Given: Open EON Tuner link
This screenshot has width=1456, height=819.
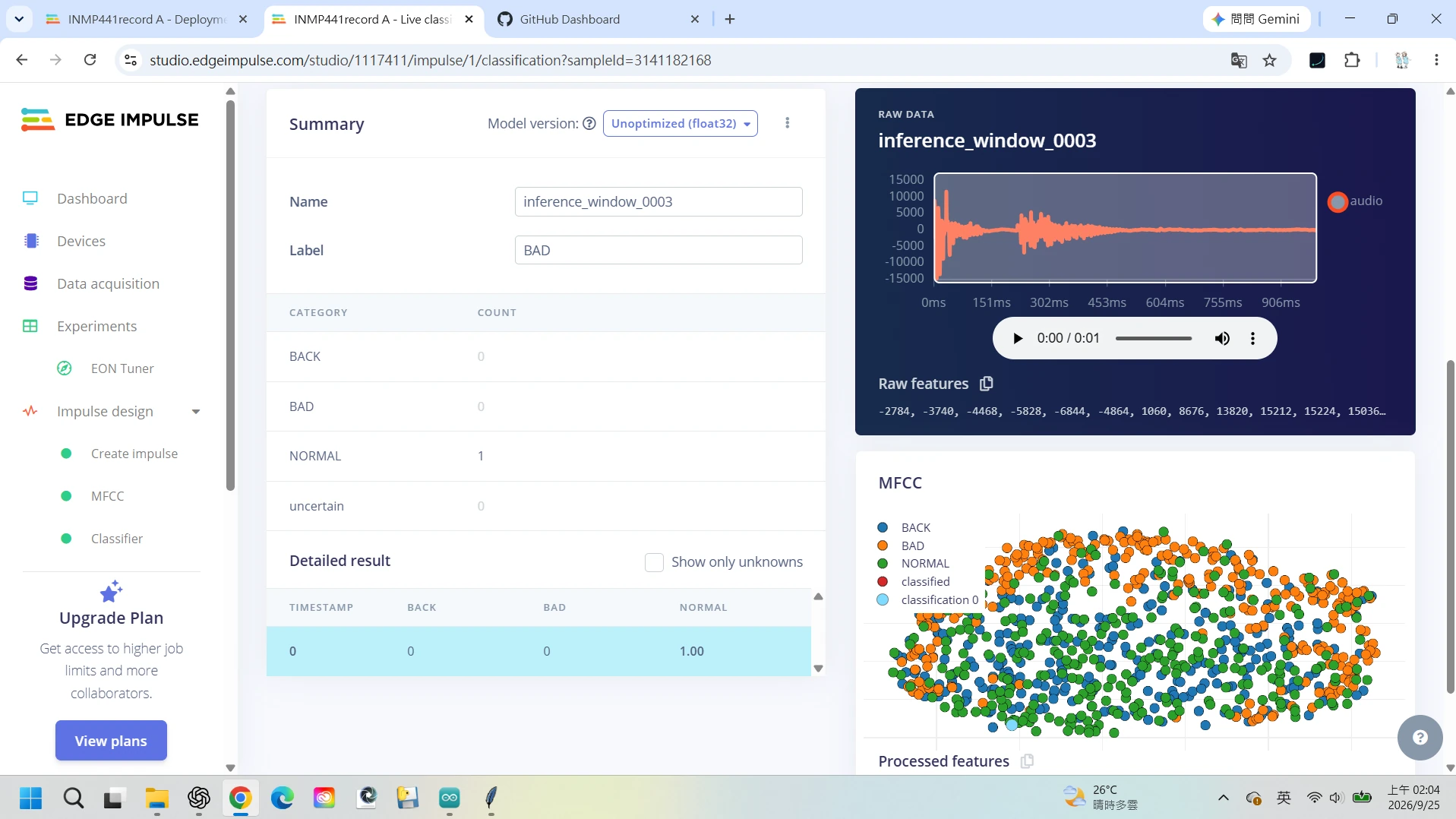Looking at the screenshot, I should (x=122, y=368).
